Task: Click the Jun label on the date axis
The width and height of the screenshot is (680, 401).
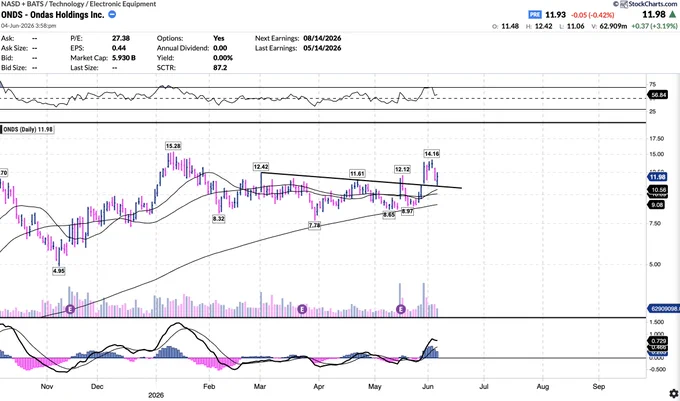Action: (x=428, y=386)
